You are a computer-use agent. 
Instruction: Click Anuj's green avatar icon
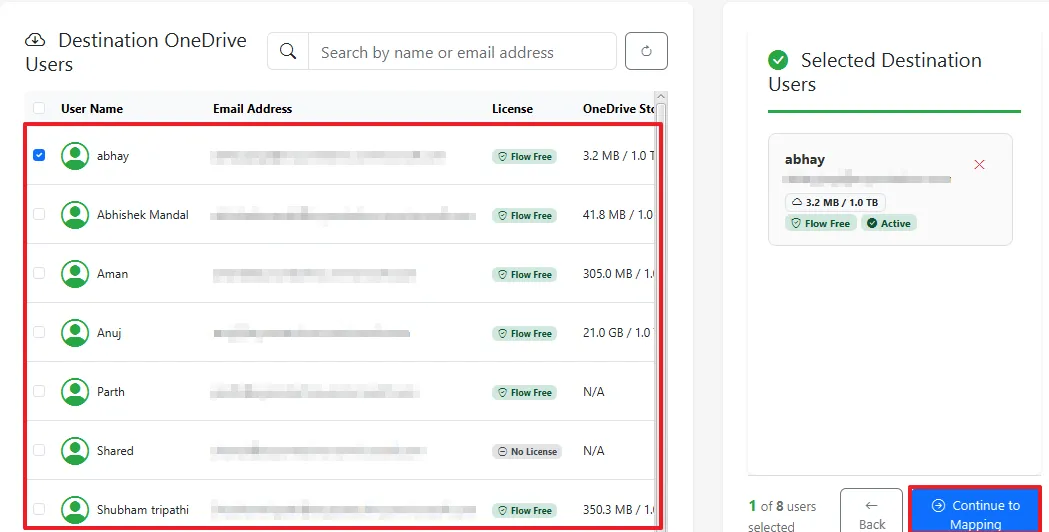pos(75,333)
